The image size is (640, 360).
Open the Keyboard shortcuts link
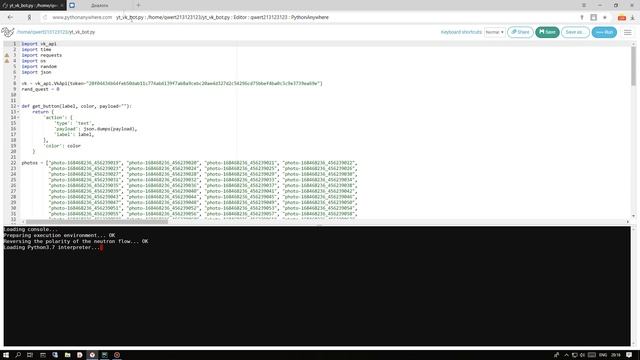click(461, 32)
